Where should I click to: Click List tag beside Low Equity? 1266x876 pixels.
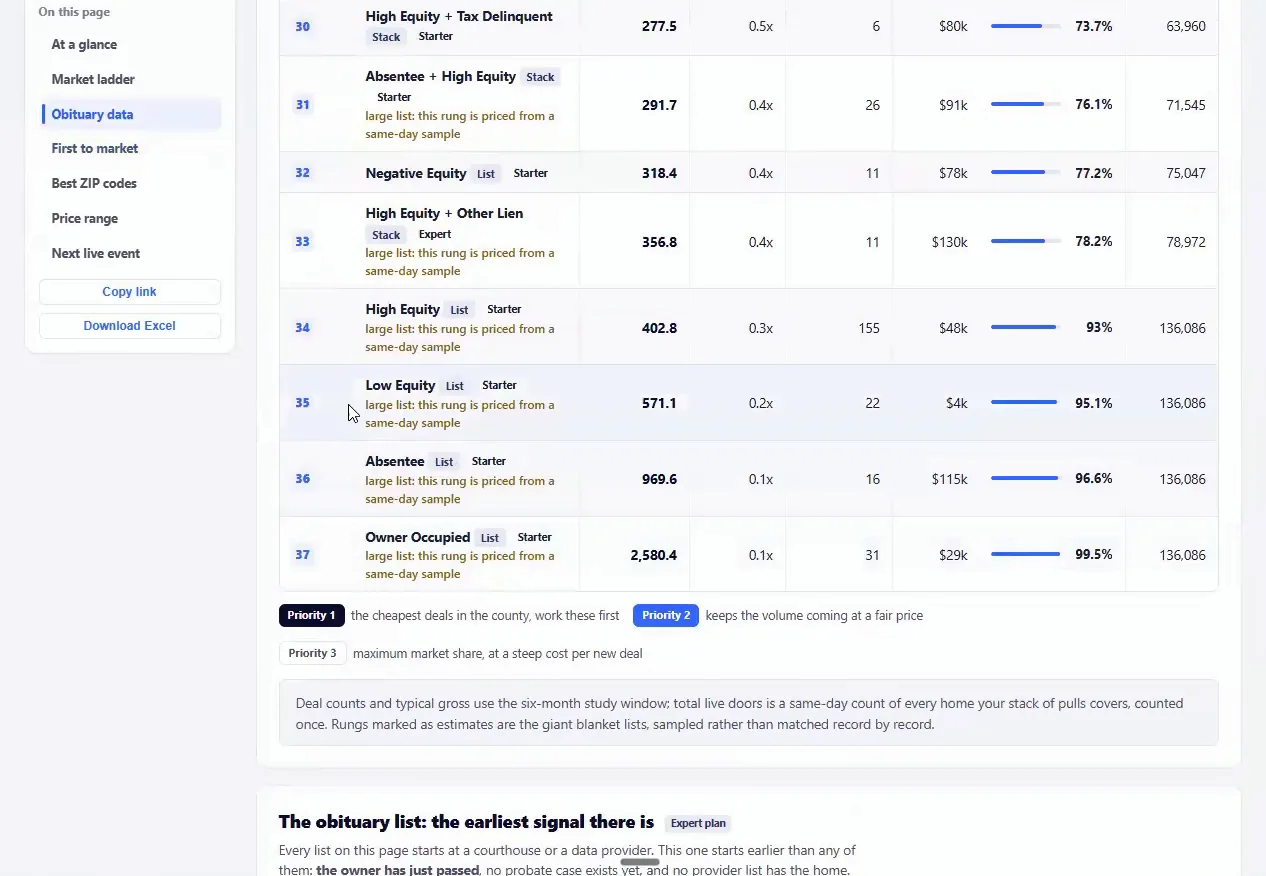[x=455, y=386]
